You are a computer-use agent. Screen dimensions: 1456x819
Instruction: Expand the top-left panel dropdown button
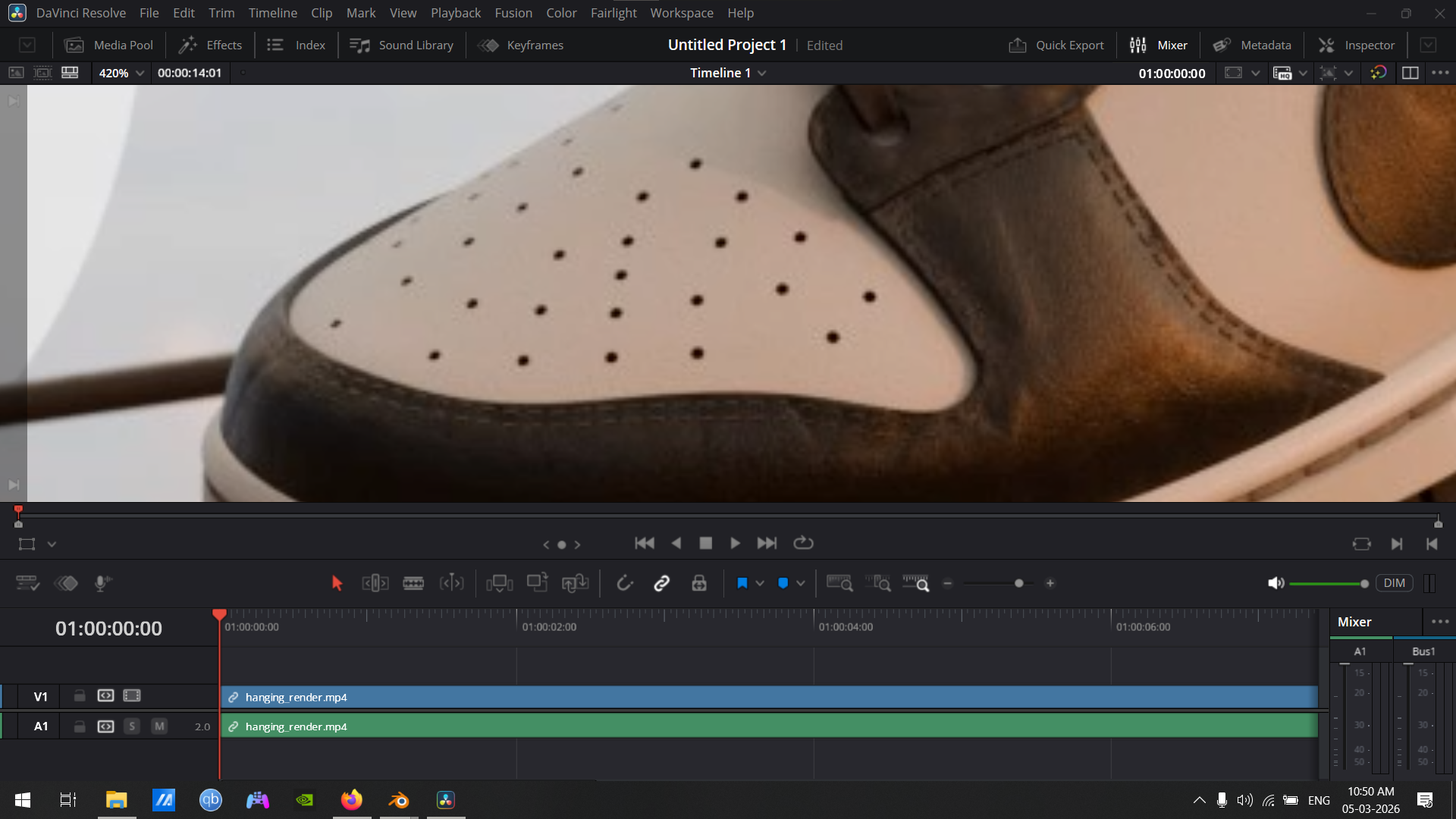pyautogui.click(x=27, y=45)
